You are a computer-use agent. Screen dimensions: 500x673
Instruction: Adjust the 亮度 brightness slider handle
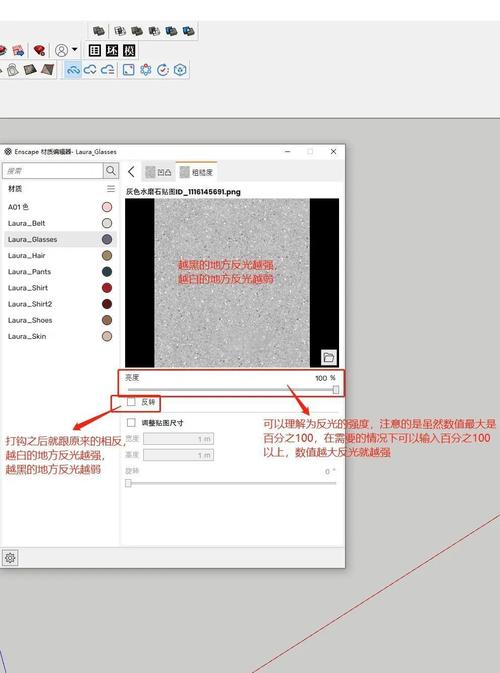[x=336, y=389]
